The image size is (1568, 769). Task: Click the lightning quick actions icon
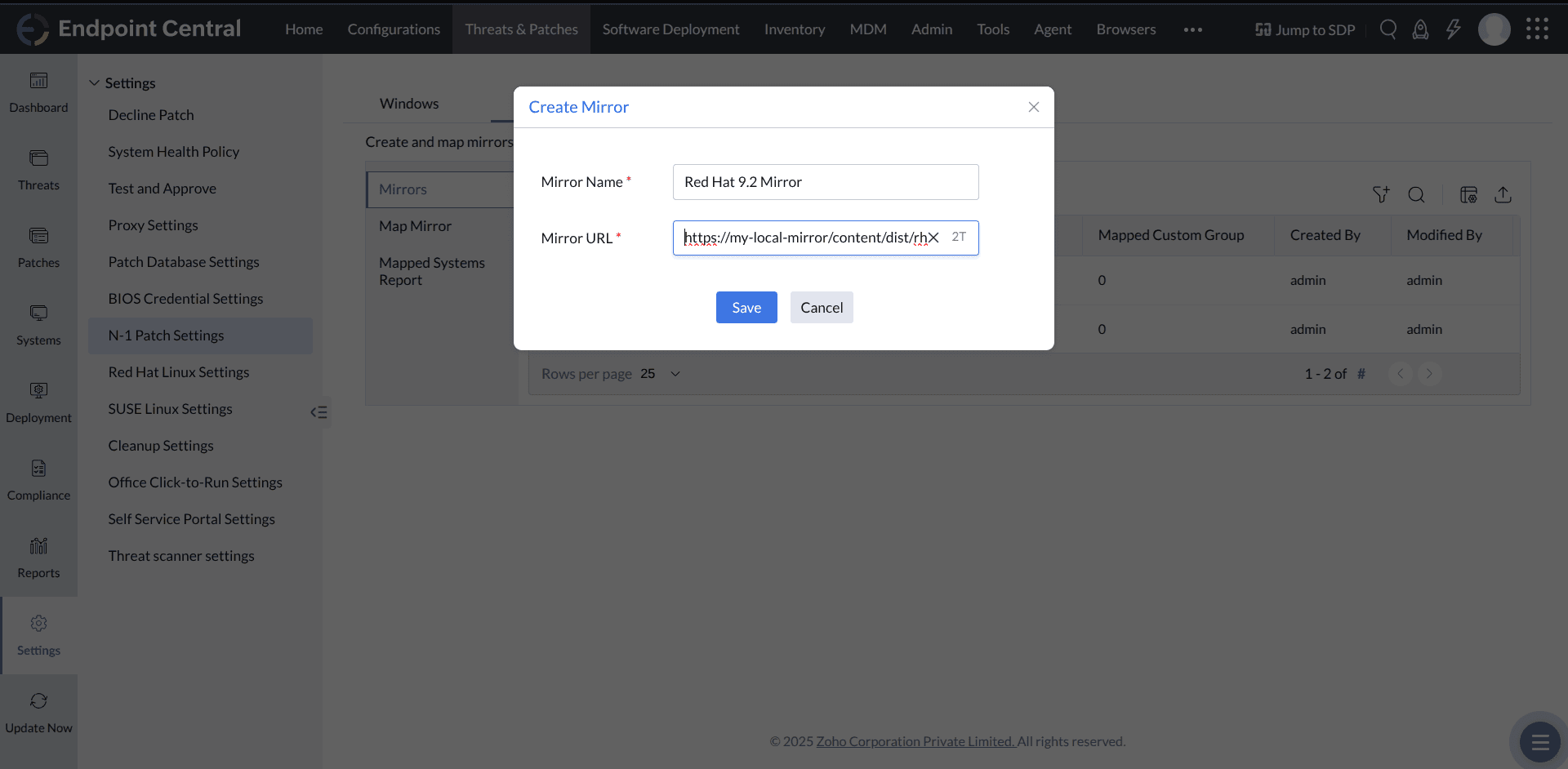pos(1454,29)
